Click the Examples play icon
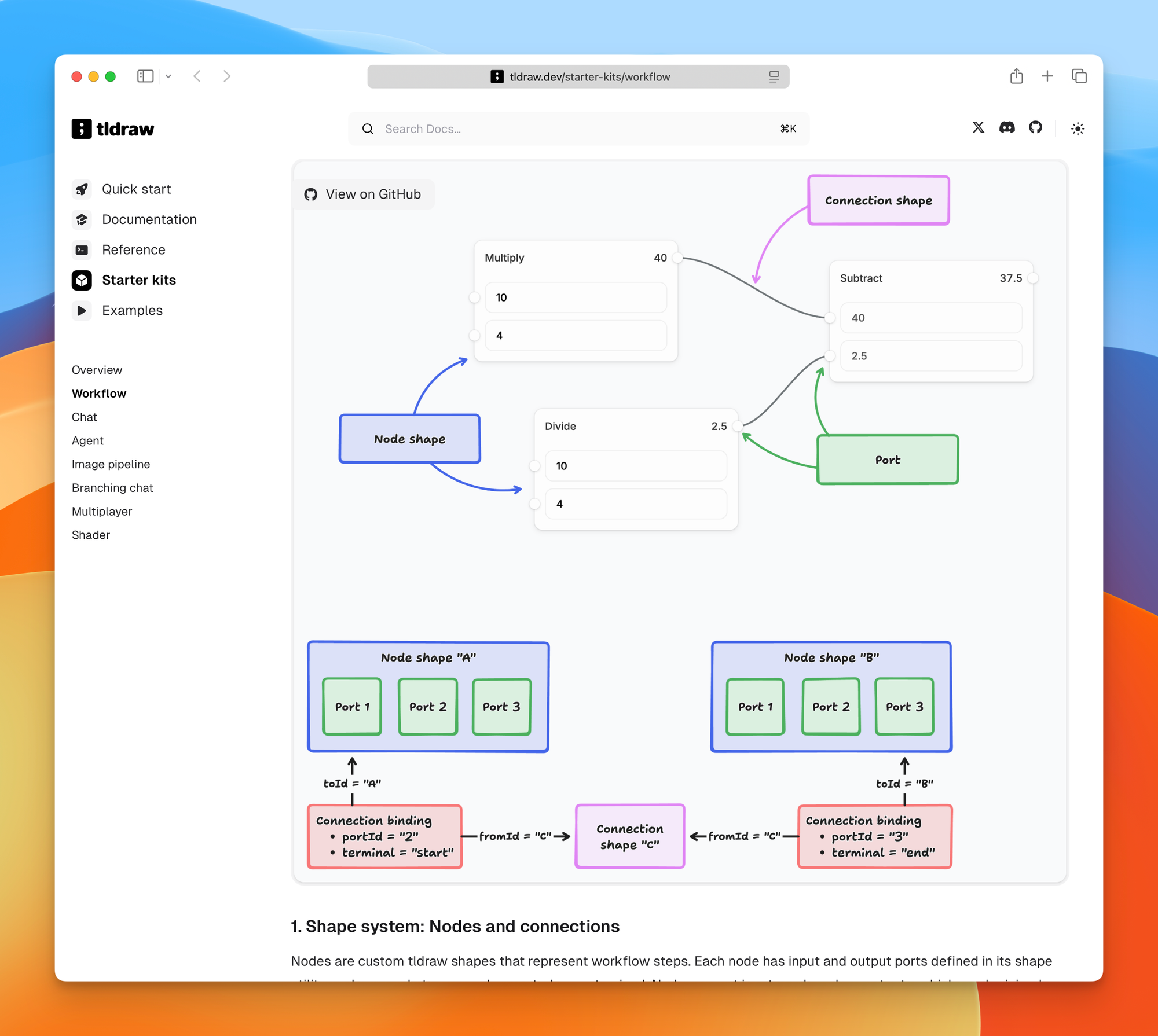Viewport: 1158px width, 1036px height. coord(82,310)
